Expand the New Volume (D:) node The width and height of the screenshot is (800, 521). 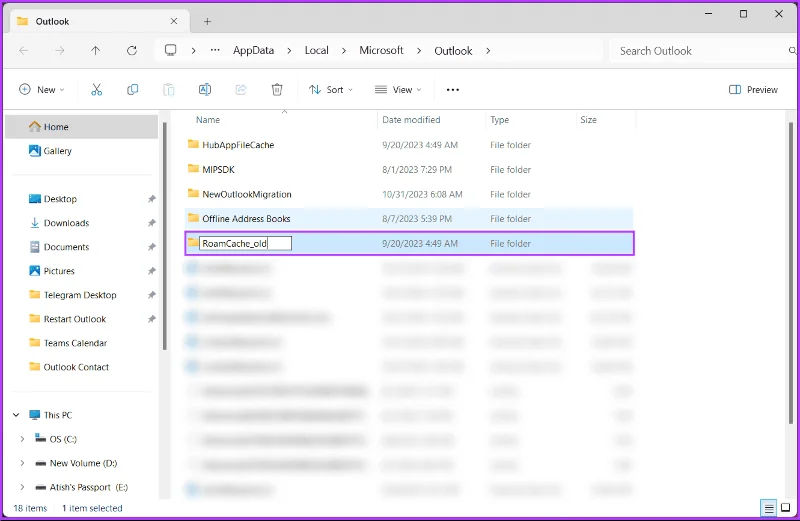pos(22,463)
